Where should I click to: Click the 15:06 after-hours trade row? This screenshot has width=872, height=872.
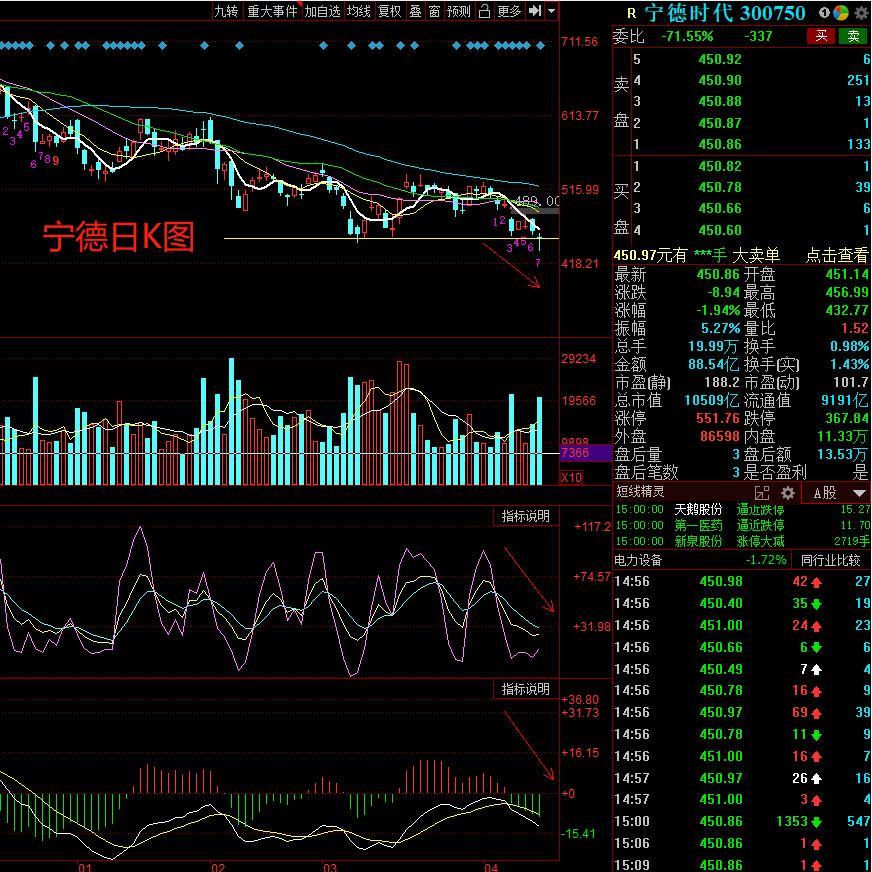click(x=742, y=844)
